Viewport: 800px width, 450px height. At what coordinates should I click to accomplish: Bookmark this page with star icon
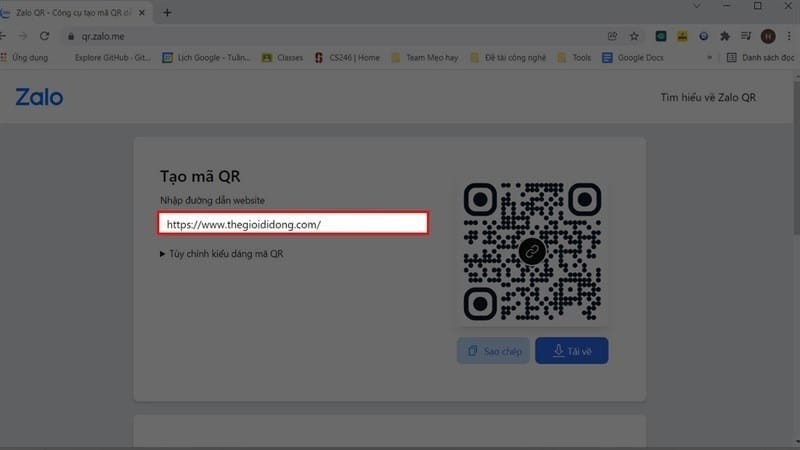pyautogui.click(x=634, y=36)
